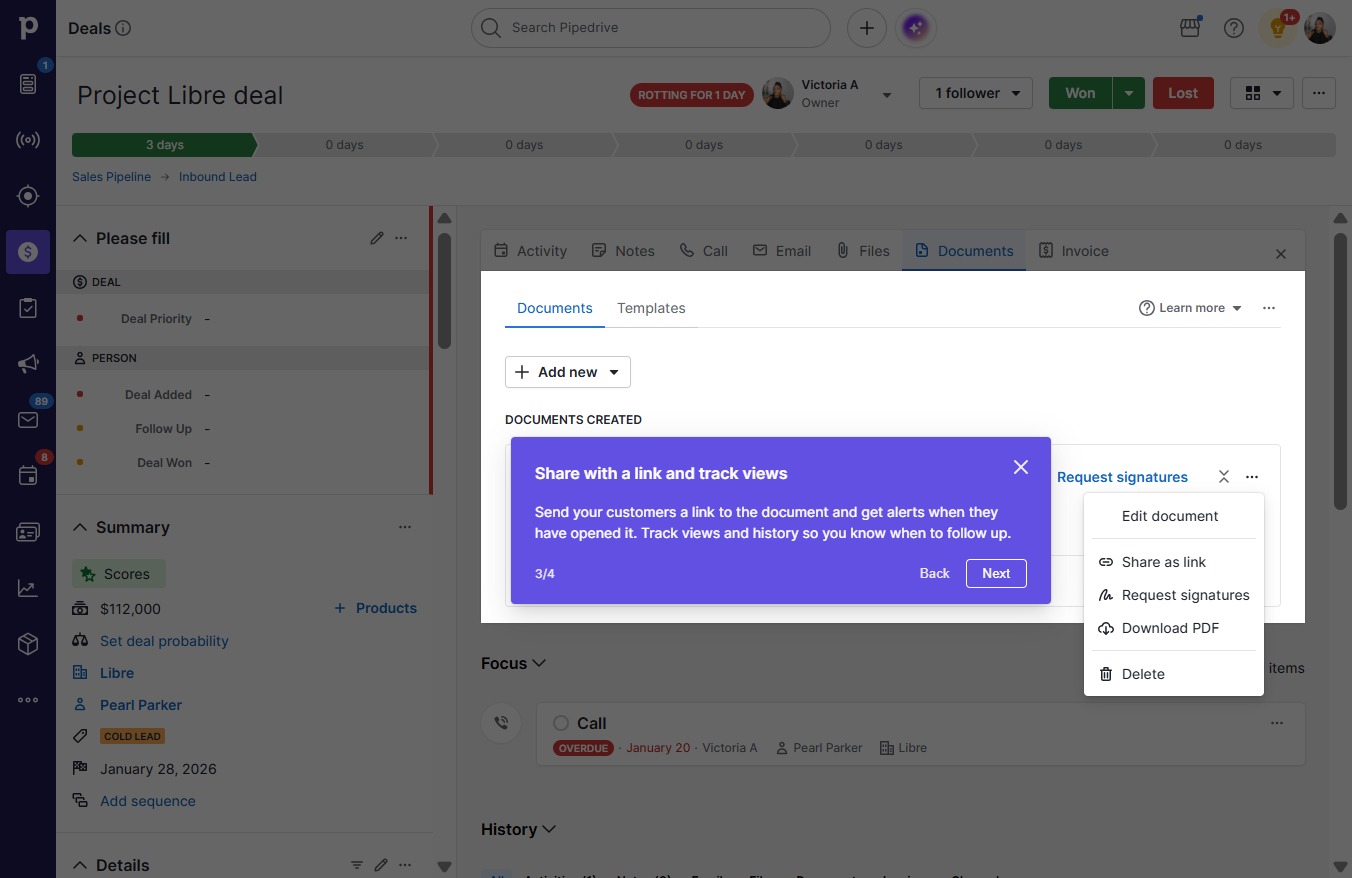The height and width of the screenshot is (878, 1352).
Task: Open the Learn more dropdown
Action: [1190, 308]
